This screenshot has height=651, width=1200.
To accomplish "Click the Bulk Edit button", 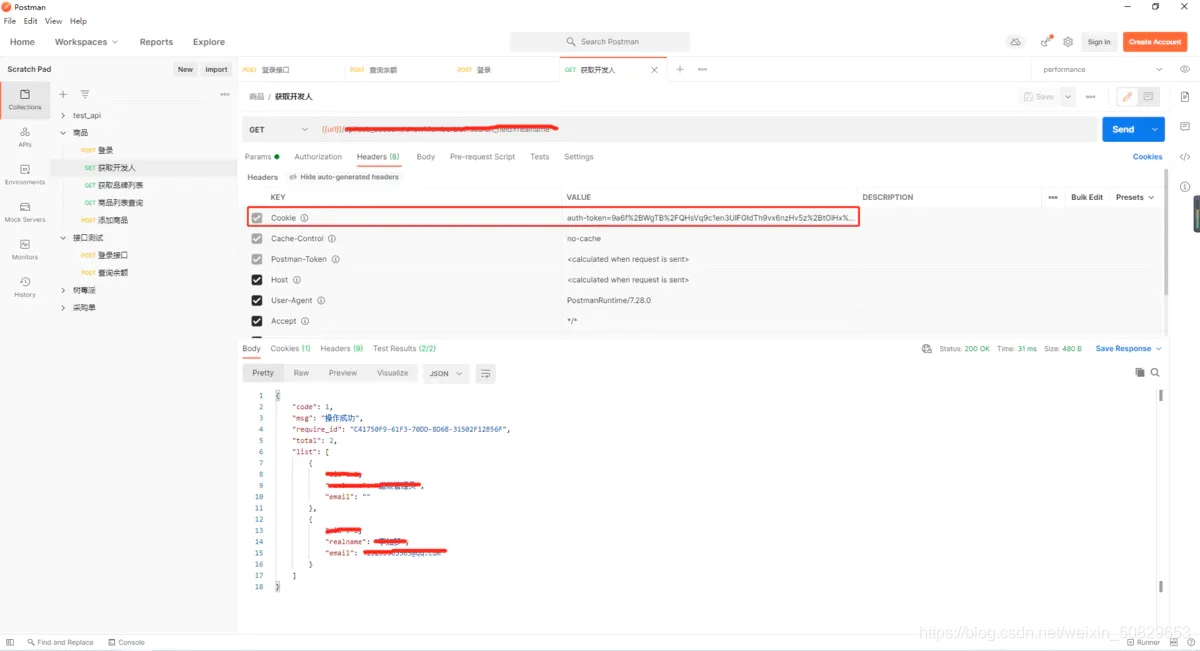I will [1087, 197].
